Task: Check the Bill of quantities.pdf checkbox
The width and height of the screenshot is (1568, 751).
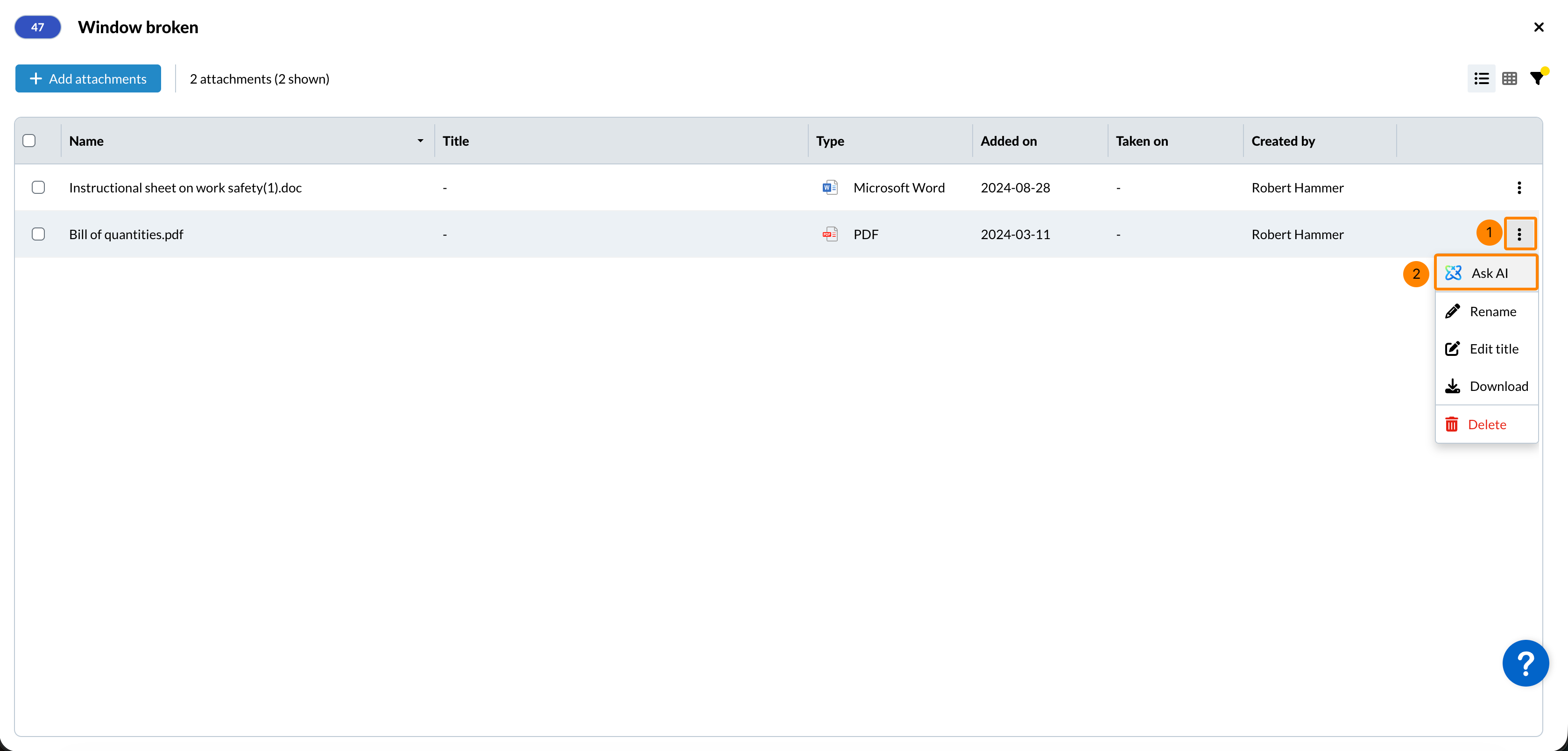Action: pos(38,234)
